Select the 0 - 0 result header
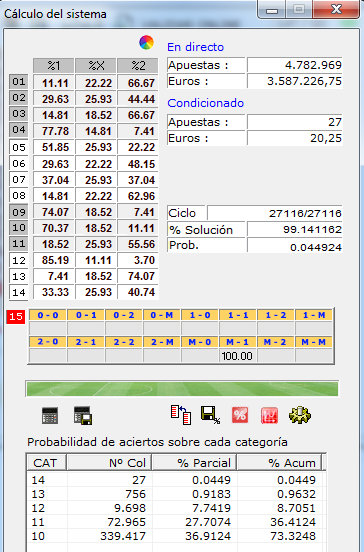The image size is (364, 552). tap(48, 315)
